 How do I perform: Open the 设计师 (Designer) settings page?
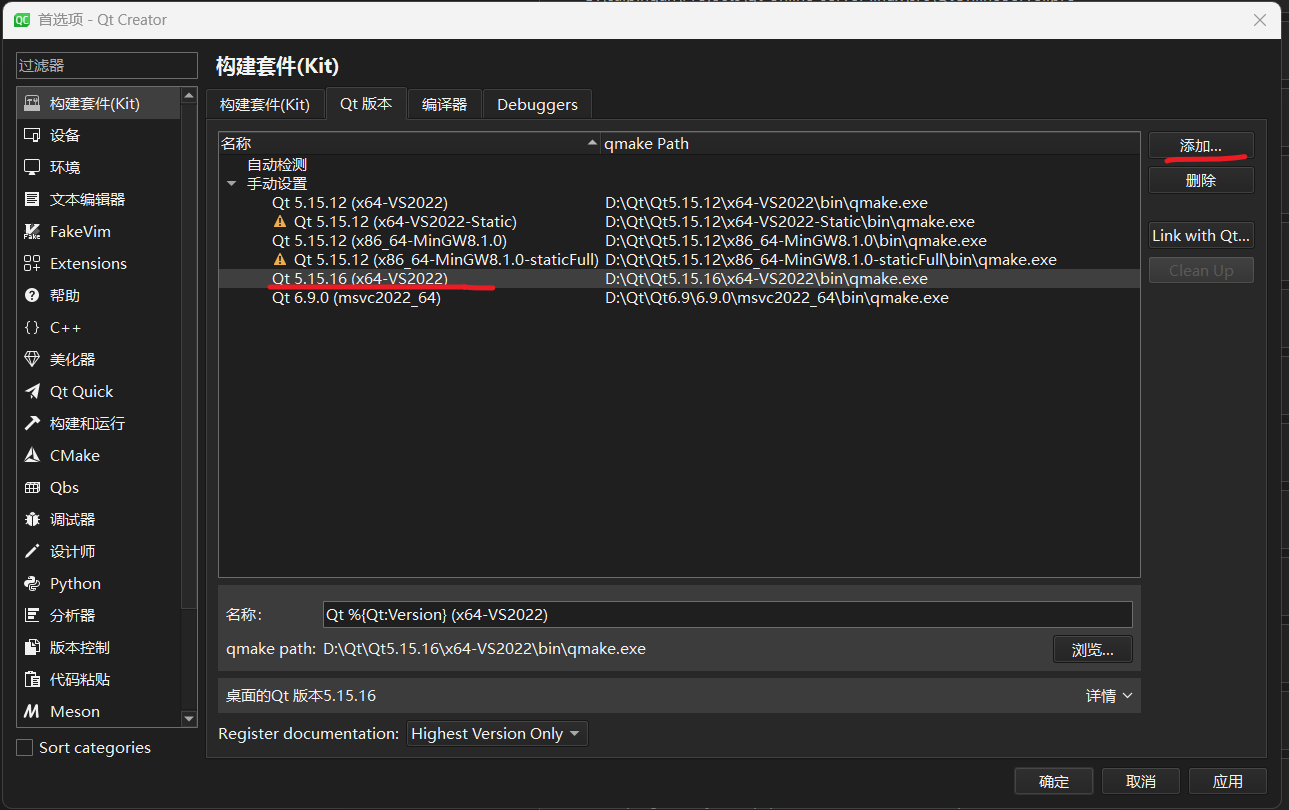(x=70, y=551)
